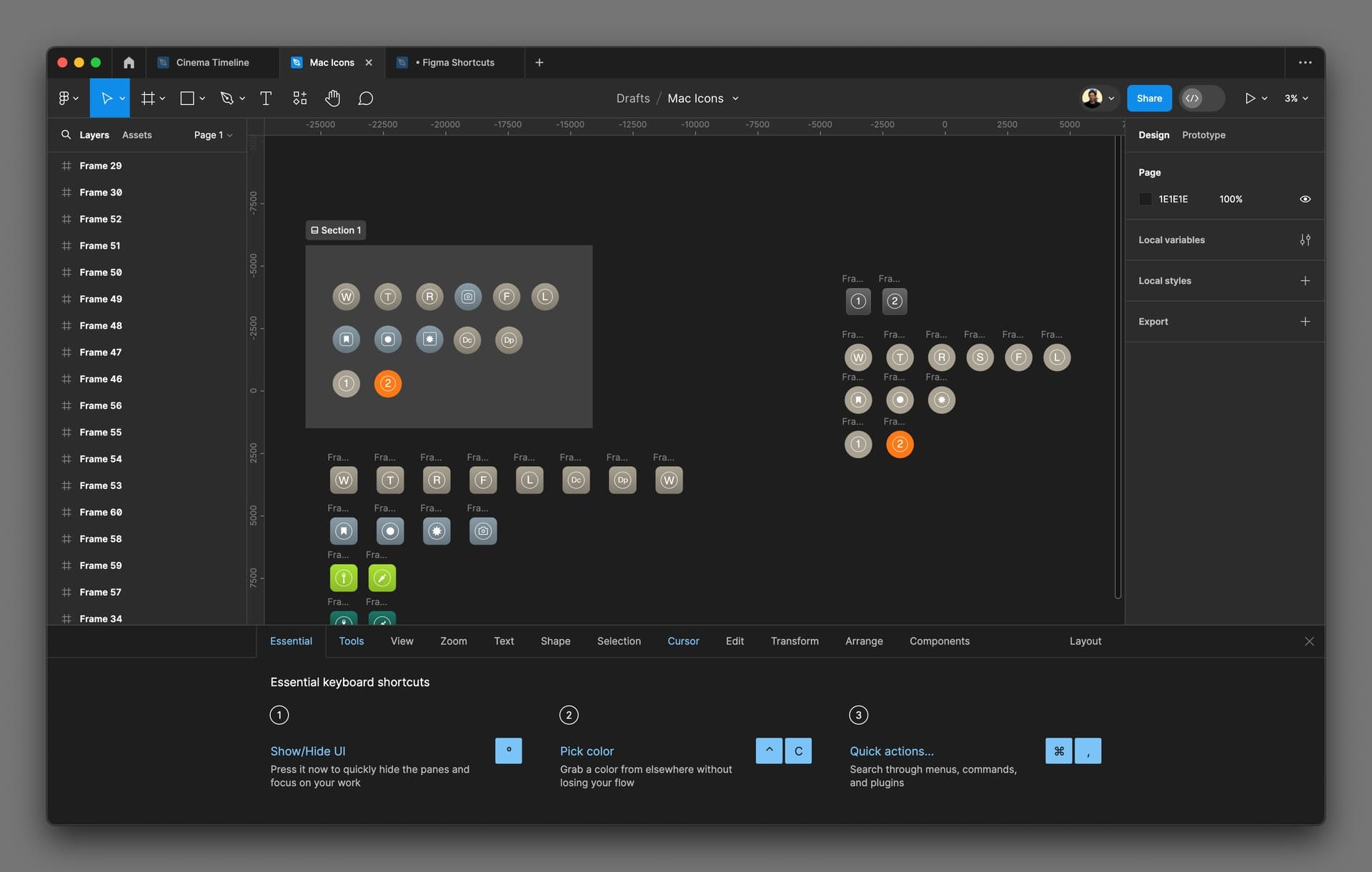Click the Drafts breadcrumb link
Viewport: 1372px width, 872px height.
click(x=633, y=99)
